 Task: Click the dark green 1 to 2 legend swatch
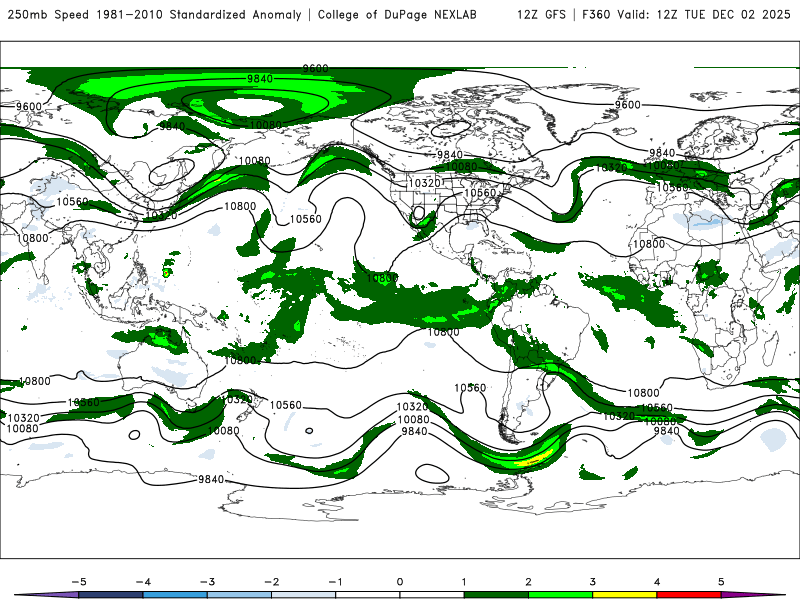496,595
